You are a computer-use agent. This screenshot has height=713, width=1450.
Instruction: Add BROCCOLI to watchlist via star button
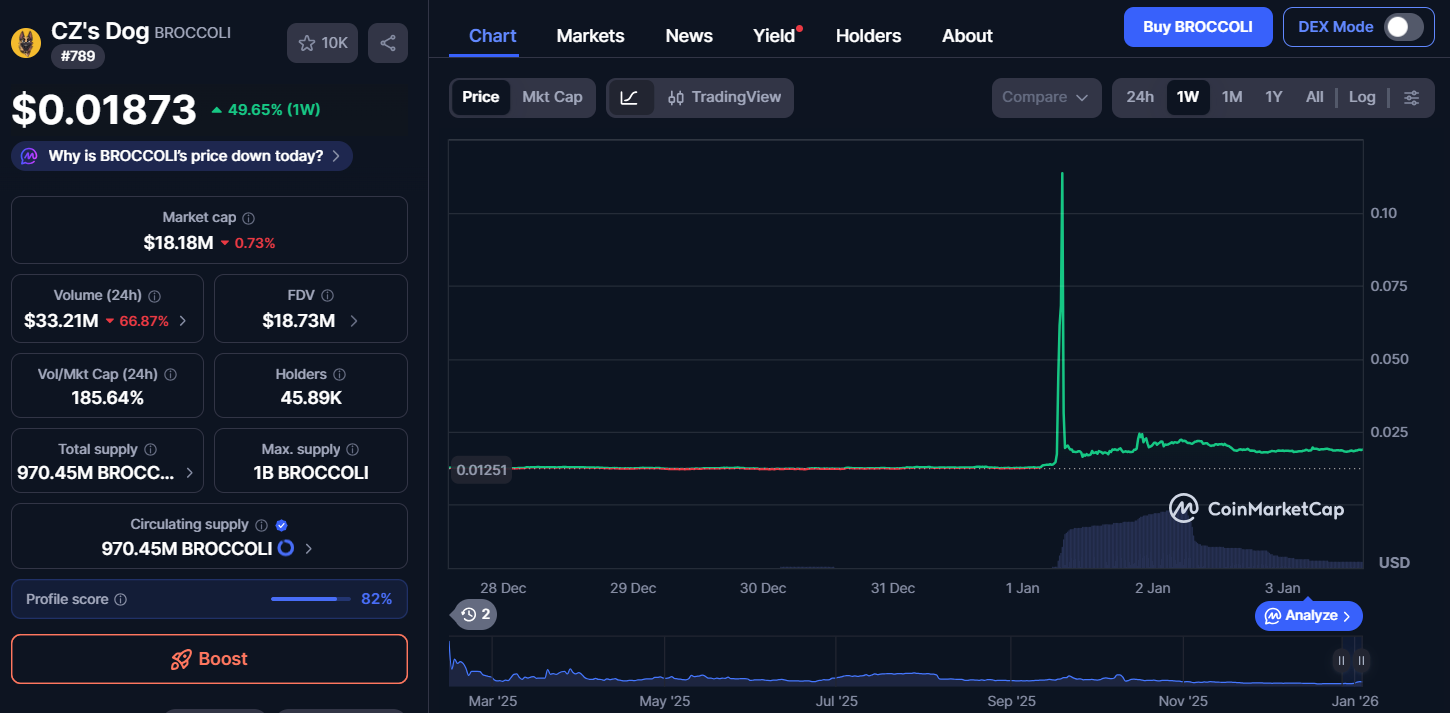tap(322, 43)
